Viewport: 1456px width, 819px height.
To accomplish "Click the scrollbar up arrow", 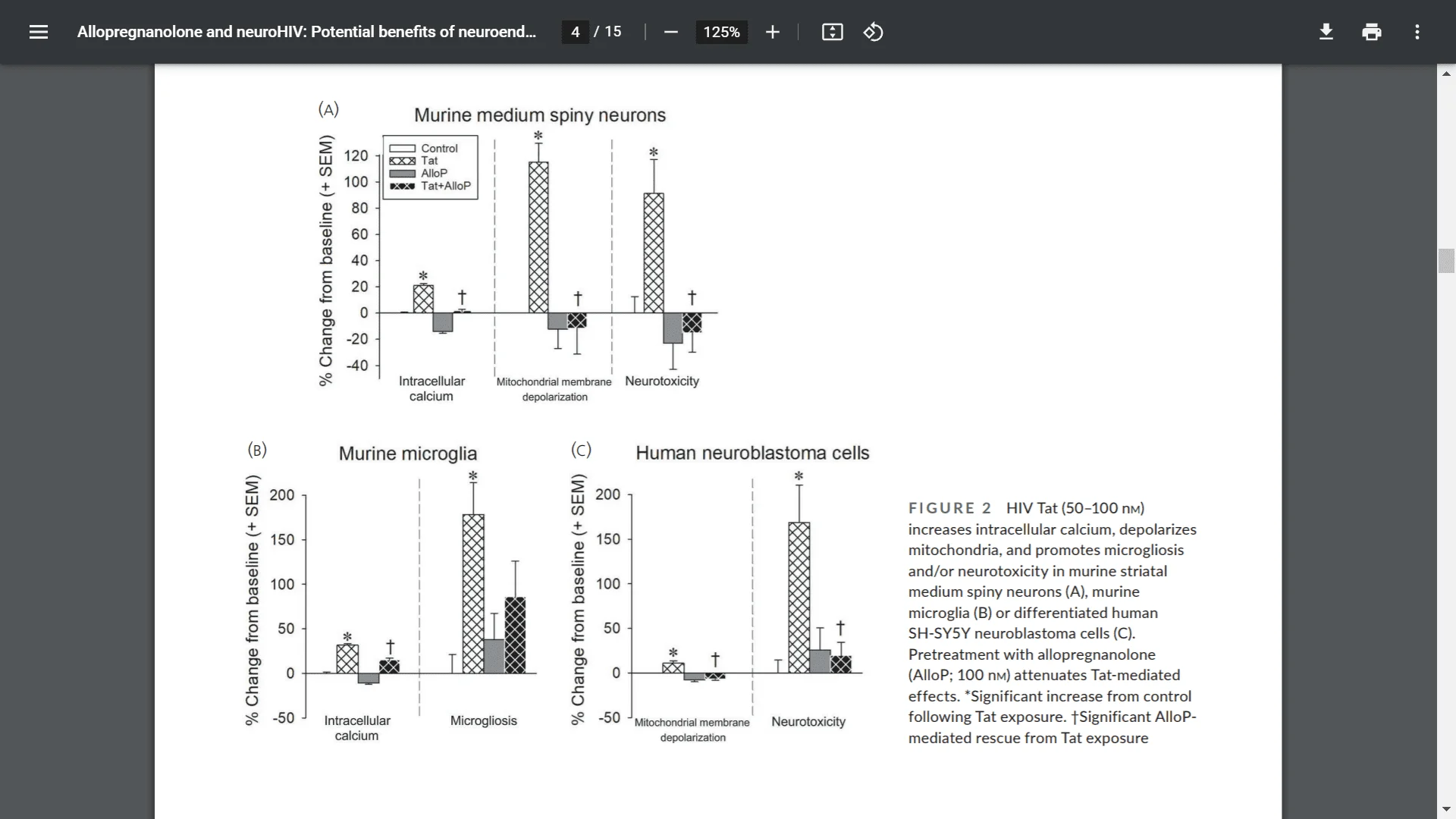I will [x=1446, y=74].
